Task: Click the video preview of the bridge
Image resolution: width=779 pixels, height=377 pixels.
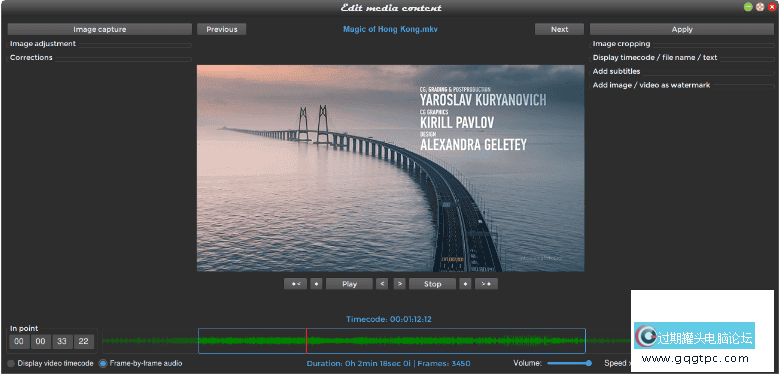Action: 390,168
